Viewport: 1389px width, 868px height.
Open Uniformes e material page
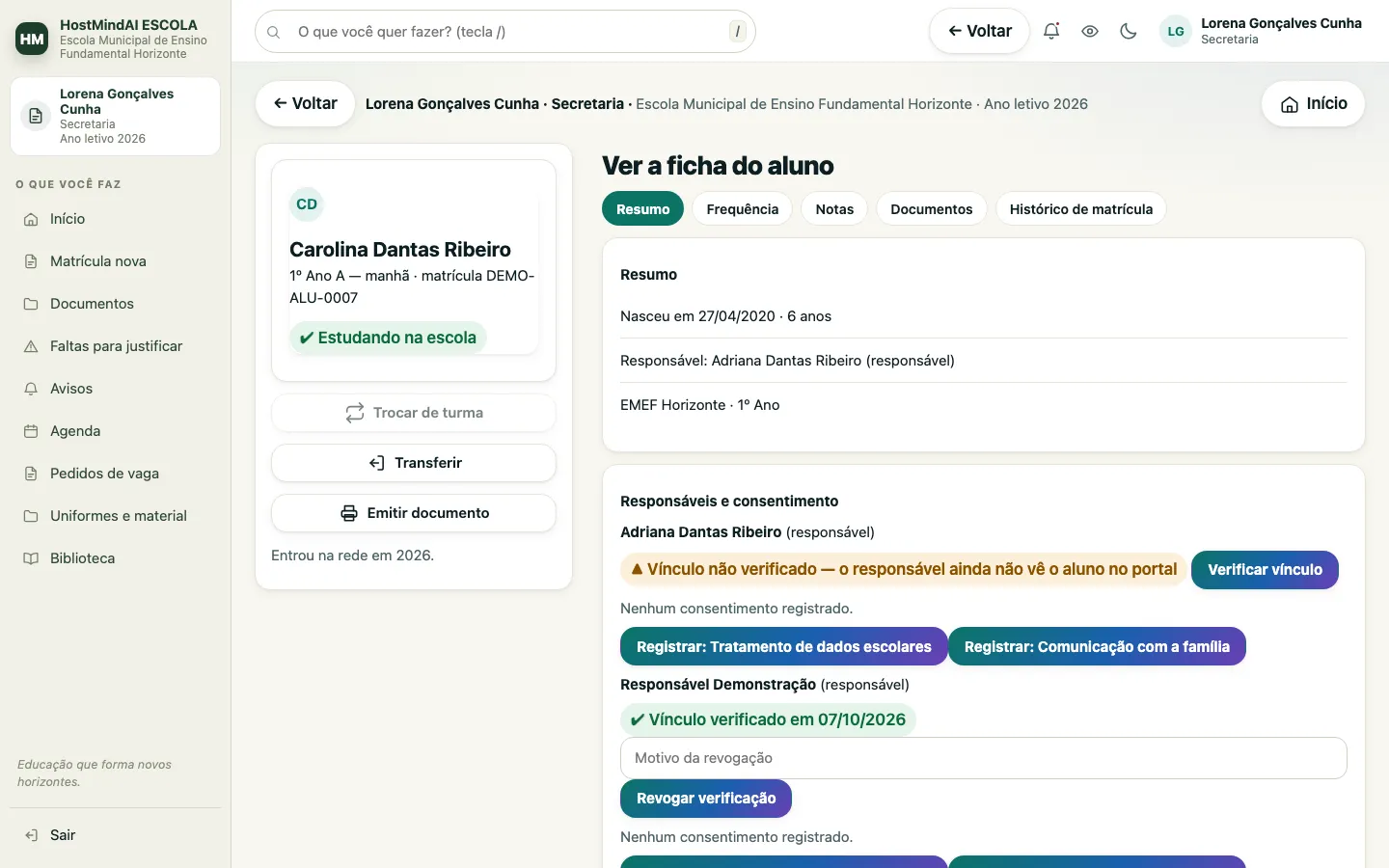[x=116, y=516]
